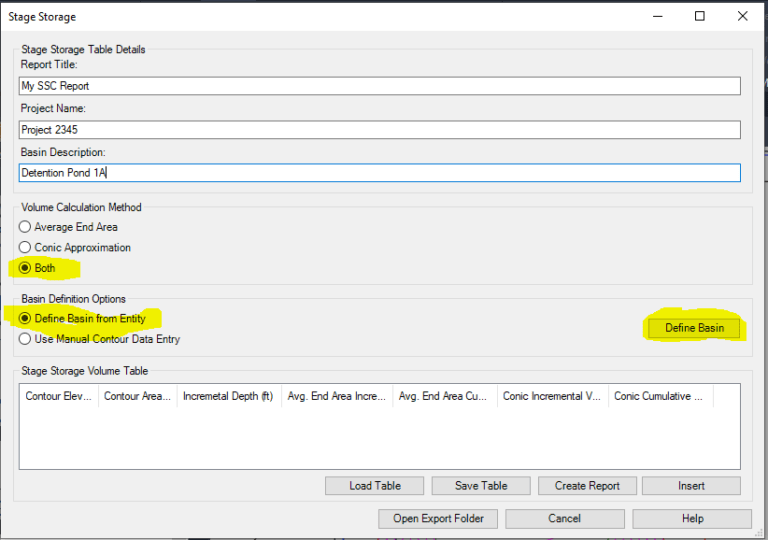Click the Save Table button

481,486
